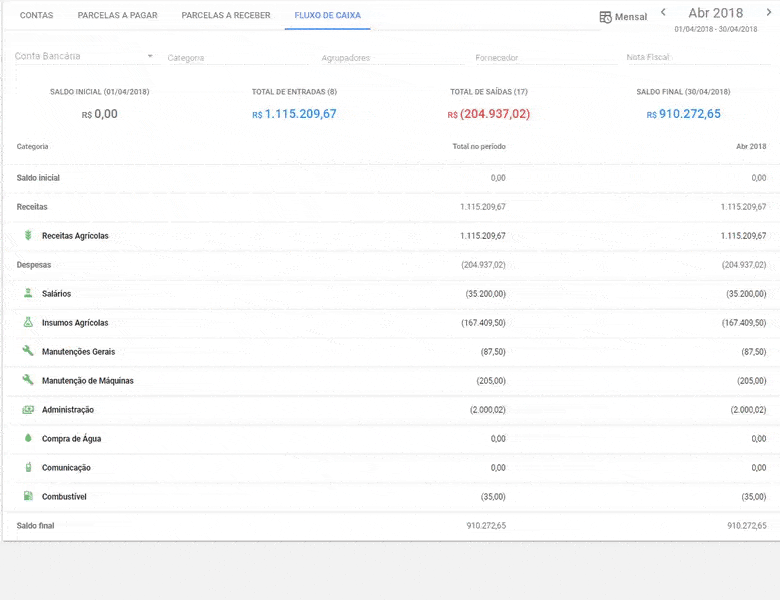
Task: Click the Agrupadores filter field
Action: 390,58
